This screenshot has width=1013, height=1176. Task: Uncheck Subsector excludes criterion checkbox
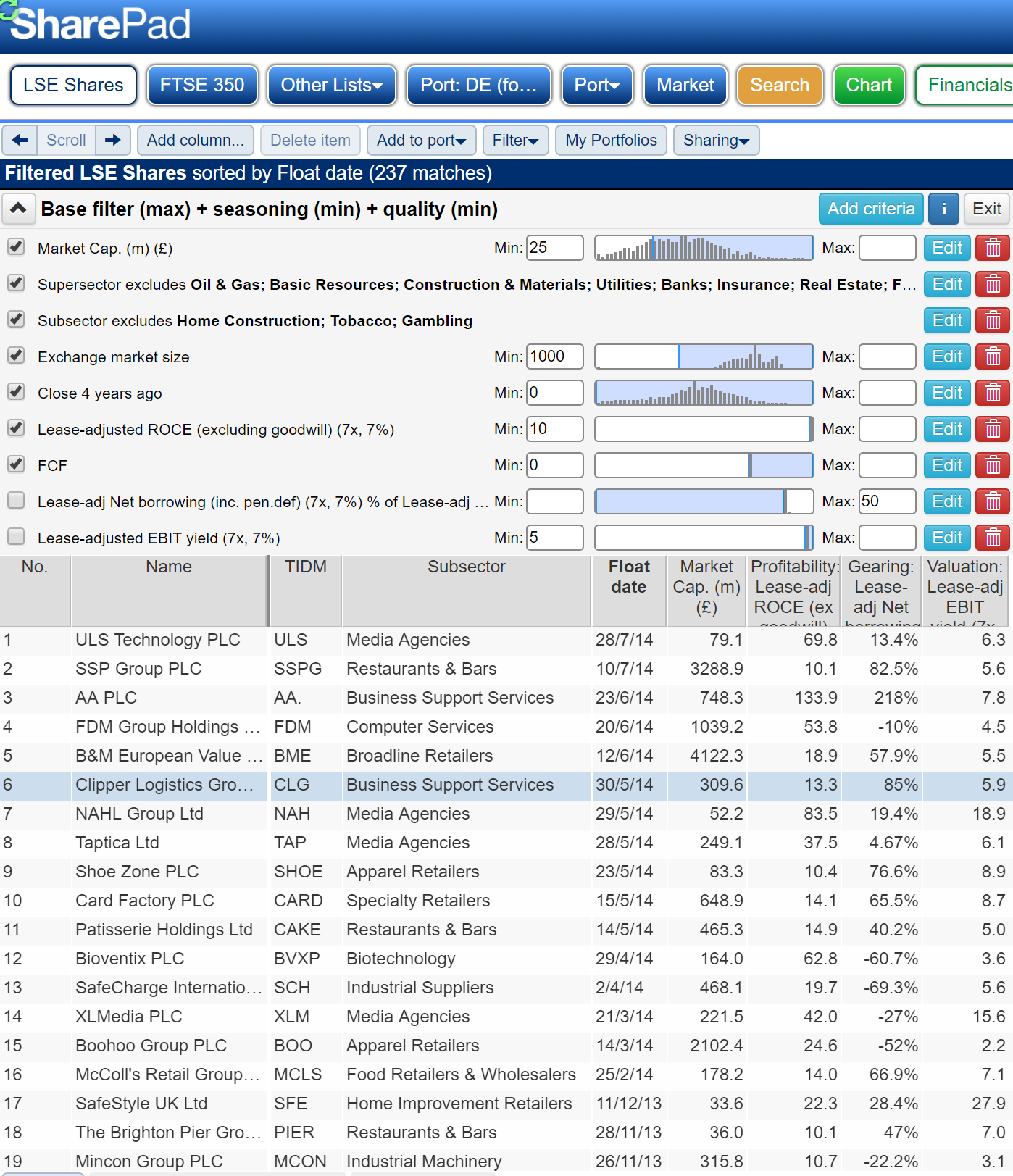[x=16, y=319]
